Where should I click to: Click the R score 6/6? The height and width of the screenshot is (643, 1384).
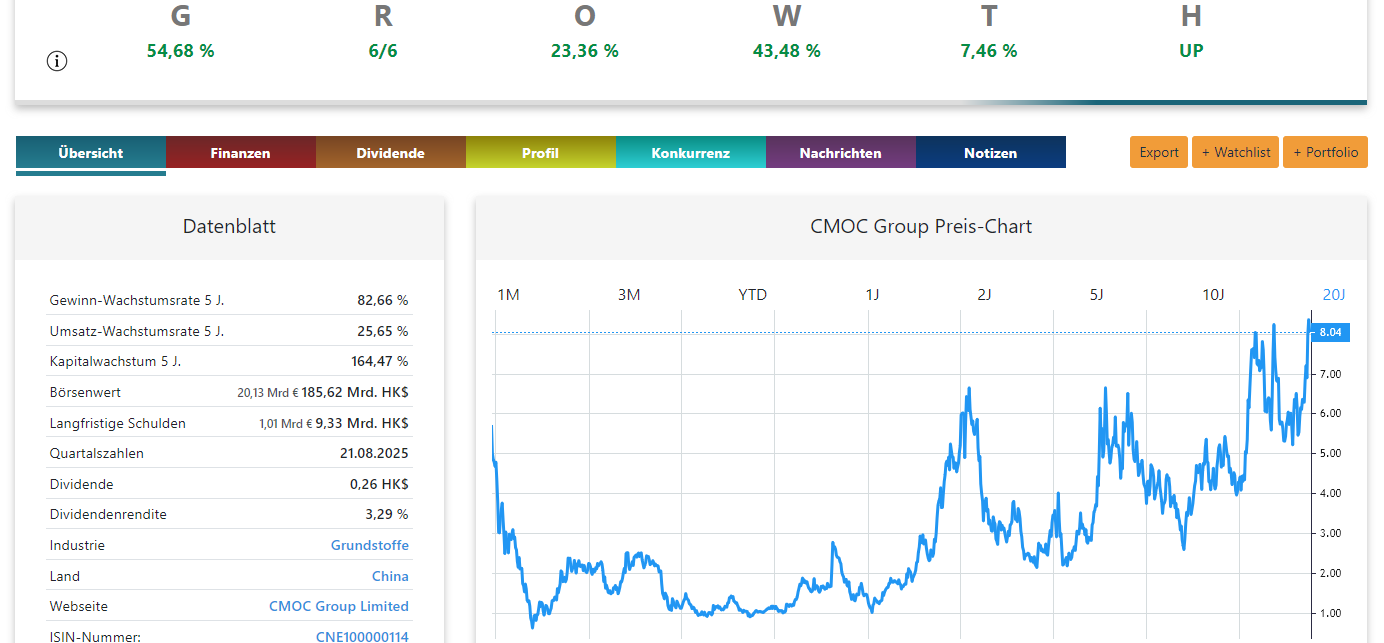pos(383,50)
